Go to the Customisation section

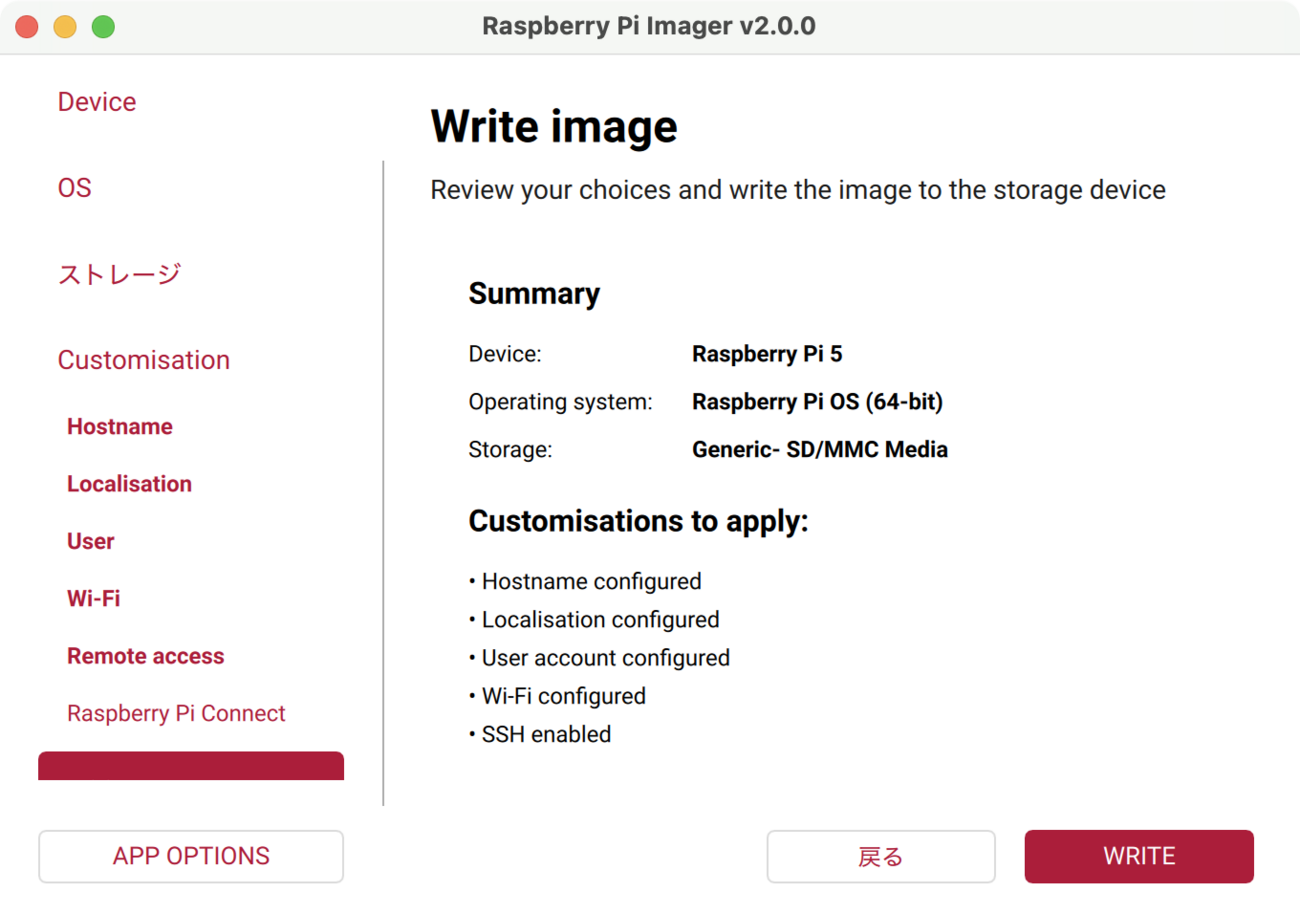tap(143, 359)
